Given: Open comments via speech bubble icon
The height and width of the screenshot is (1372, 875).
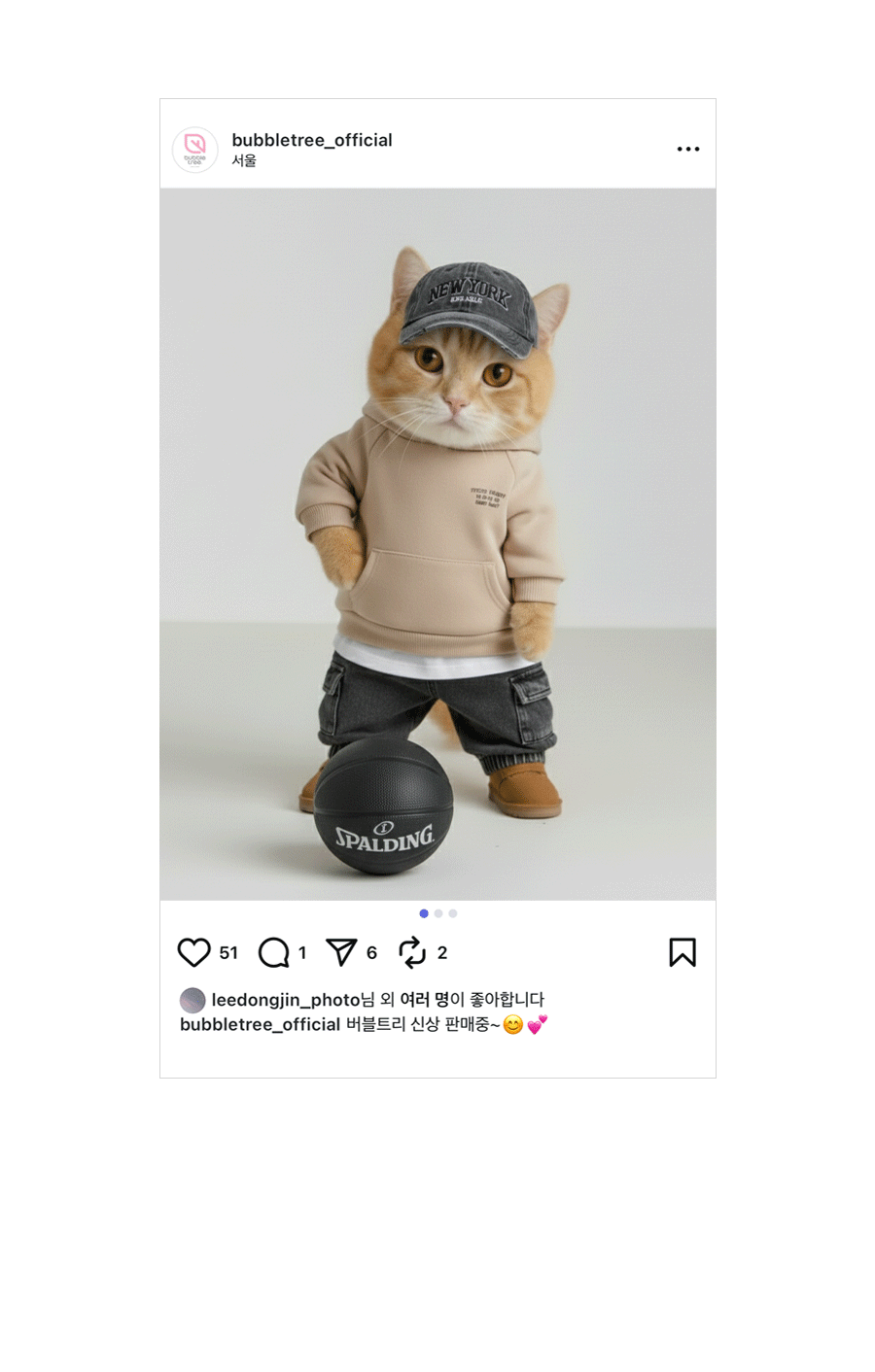Looking at the screenshot, I should [273, 952].
